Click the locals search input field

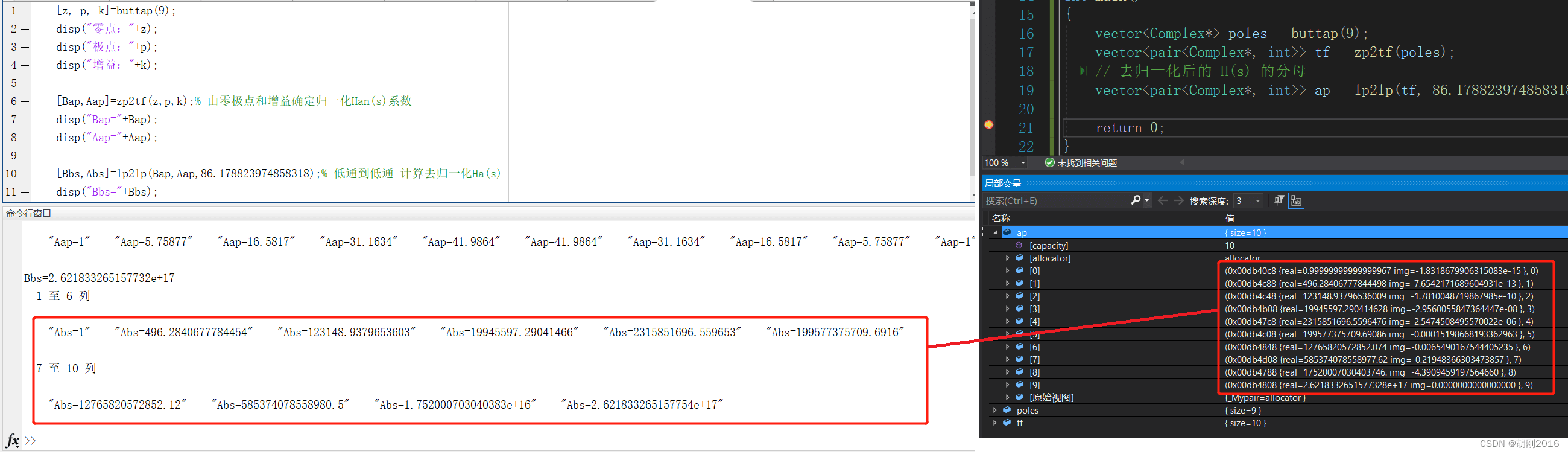[x=1056, y=201]
